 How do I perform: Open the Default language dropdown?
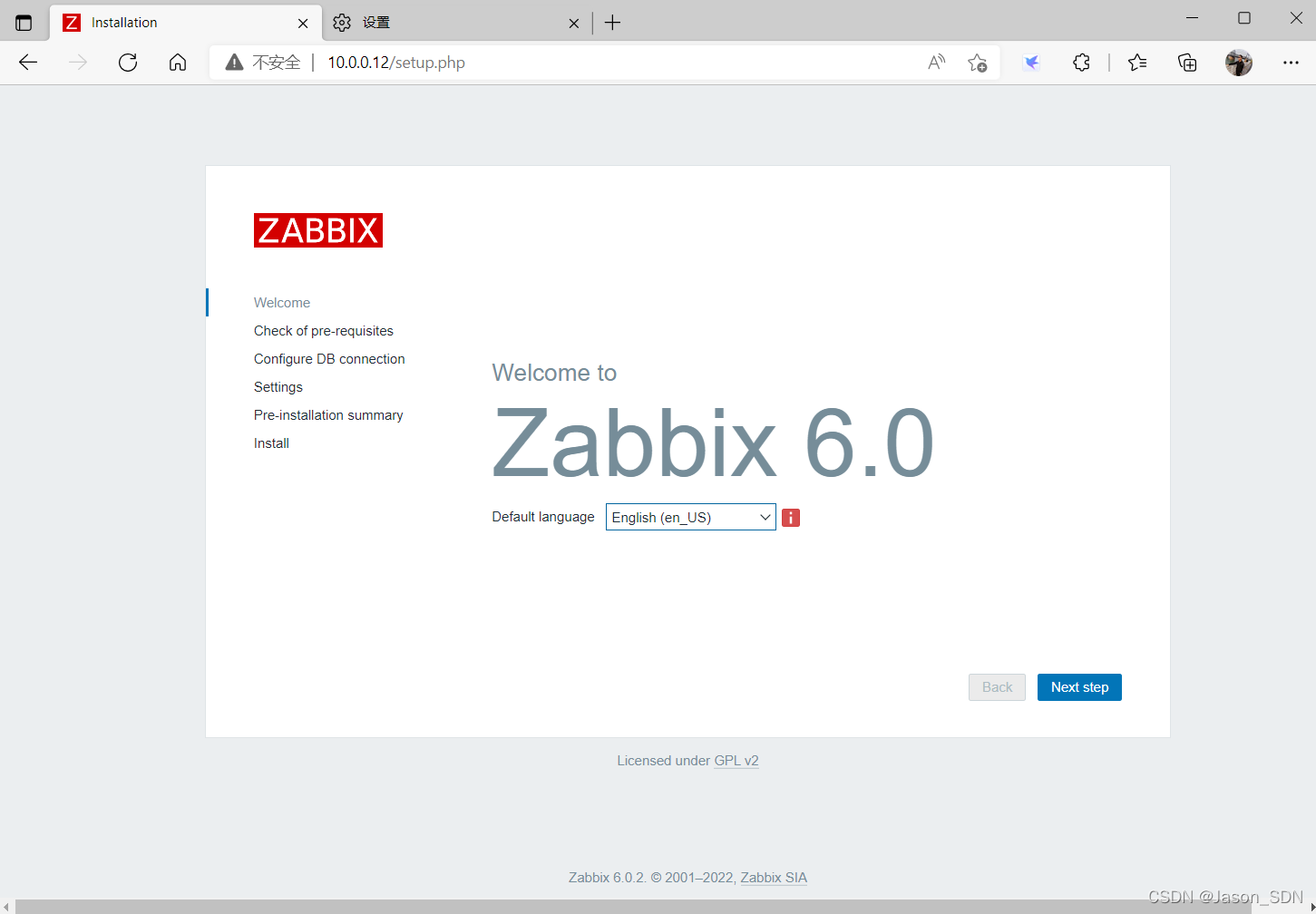point(691,517)
